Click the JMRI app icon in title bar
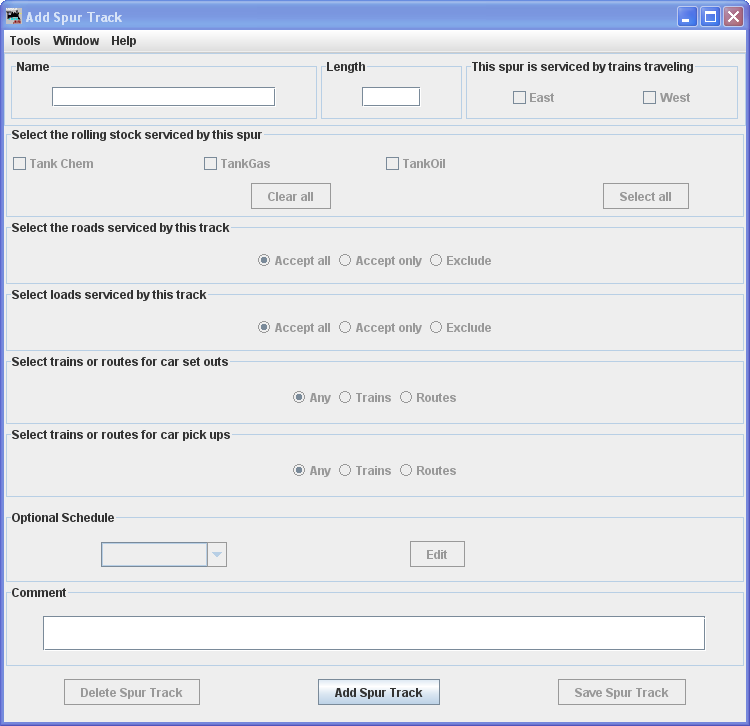The width and height of the screenshot is (750, 726). 13,17
